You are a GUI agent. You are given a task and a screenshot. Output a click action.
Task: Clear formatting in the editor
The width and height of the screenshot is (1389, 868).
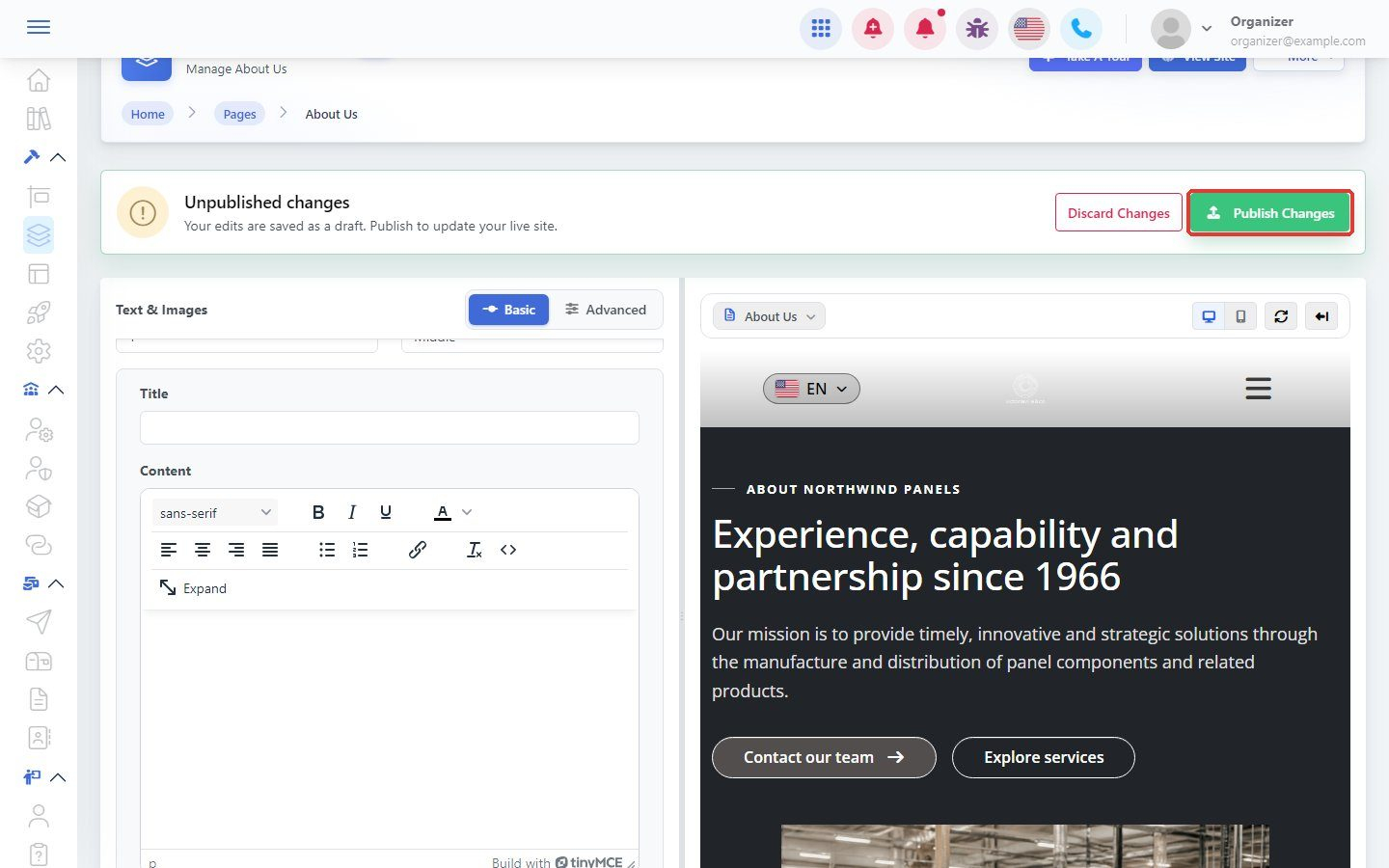tap(474, 550)
